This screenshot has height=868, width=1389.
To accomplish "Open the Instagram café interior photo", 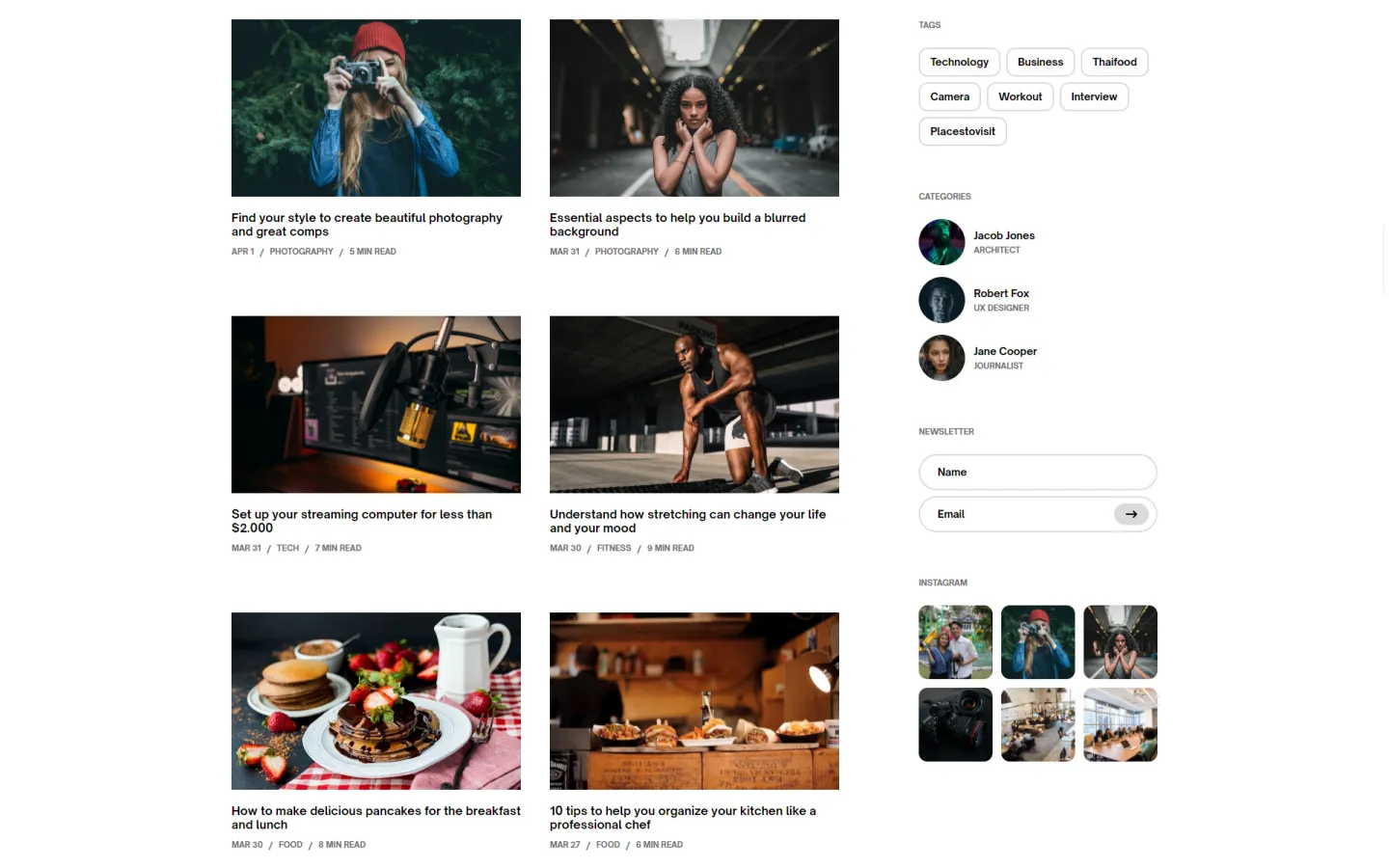I will [x=1038, y=724].
